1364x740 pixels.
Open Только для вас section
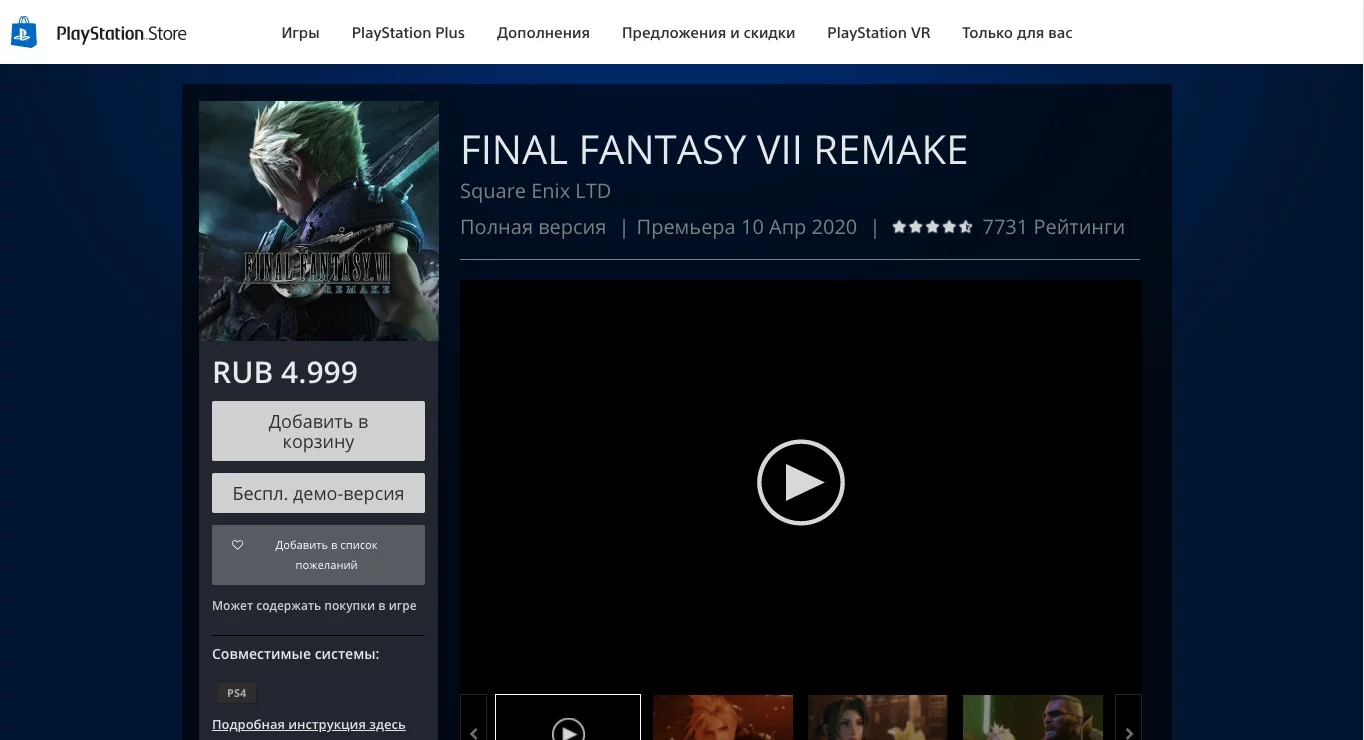(1017, 33)
